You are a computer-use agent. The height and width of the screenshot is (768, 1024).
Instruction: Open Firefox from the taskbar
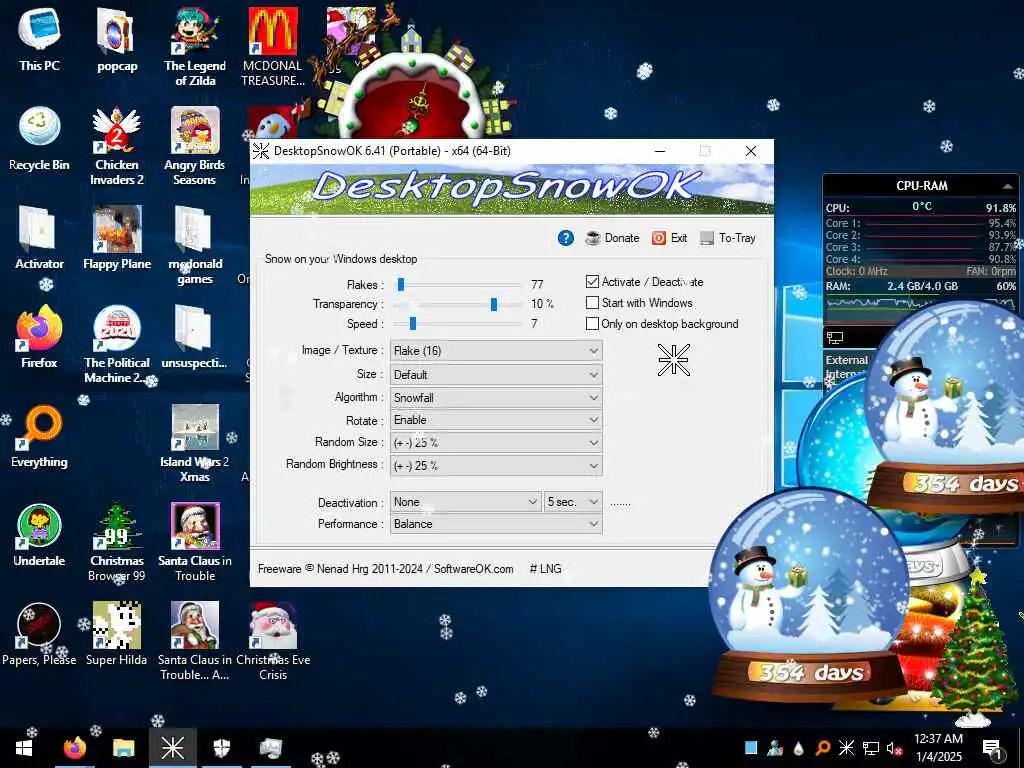click(74, 748)
